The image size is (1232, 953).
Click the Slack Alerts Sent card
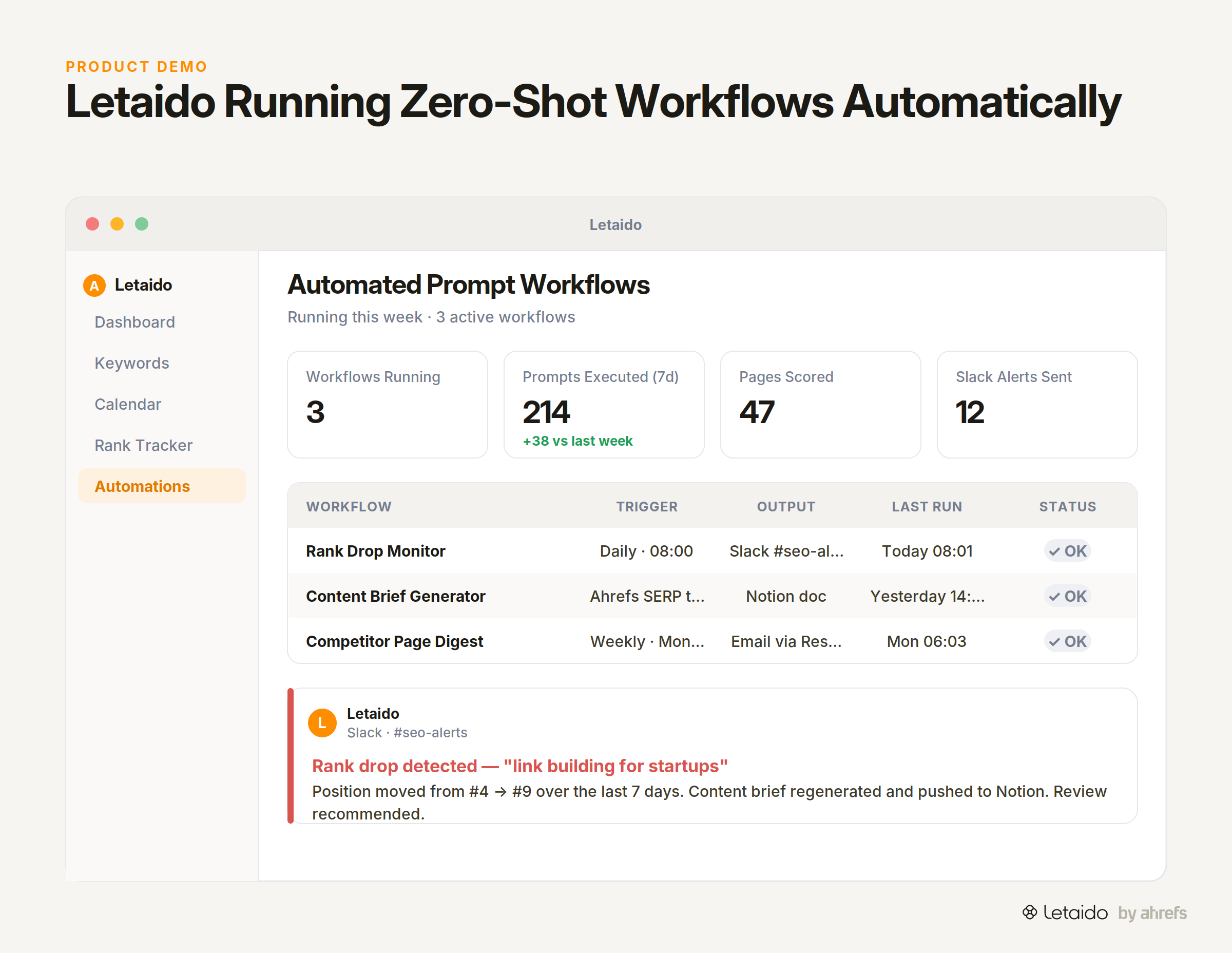coord(1037,405)
